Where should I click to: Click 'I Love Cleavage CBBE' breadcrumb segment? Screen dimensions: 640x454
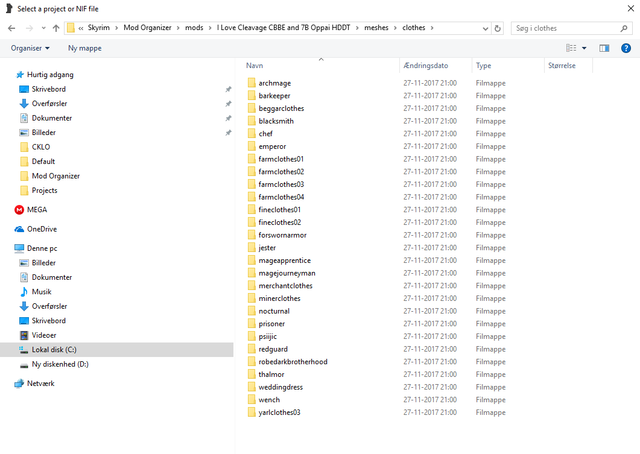(x=283, y=28)
